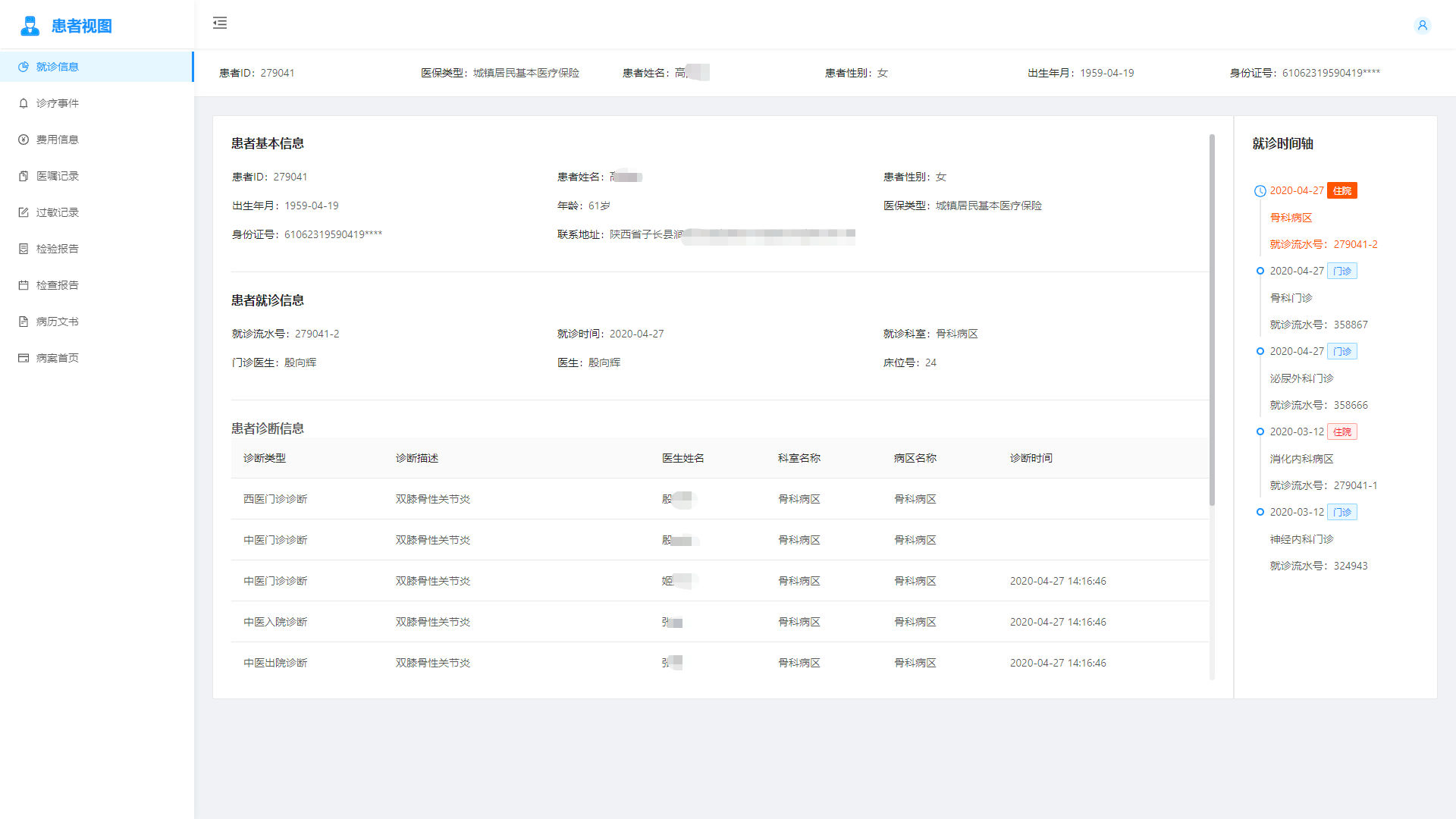Click the 住院 tag for 2020-03-12 visit
This screenshot has width=1456, height=819.
1342,432
